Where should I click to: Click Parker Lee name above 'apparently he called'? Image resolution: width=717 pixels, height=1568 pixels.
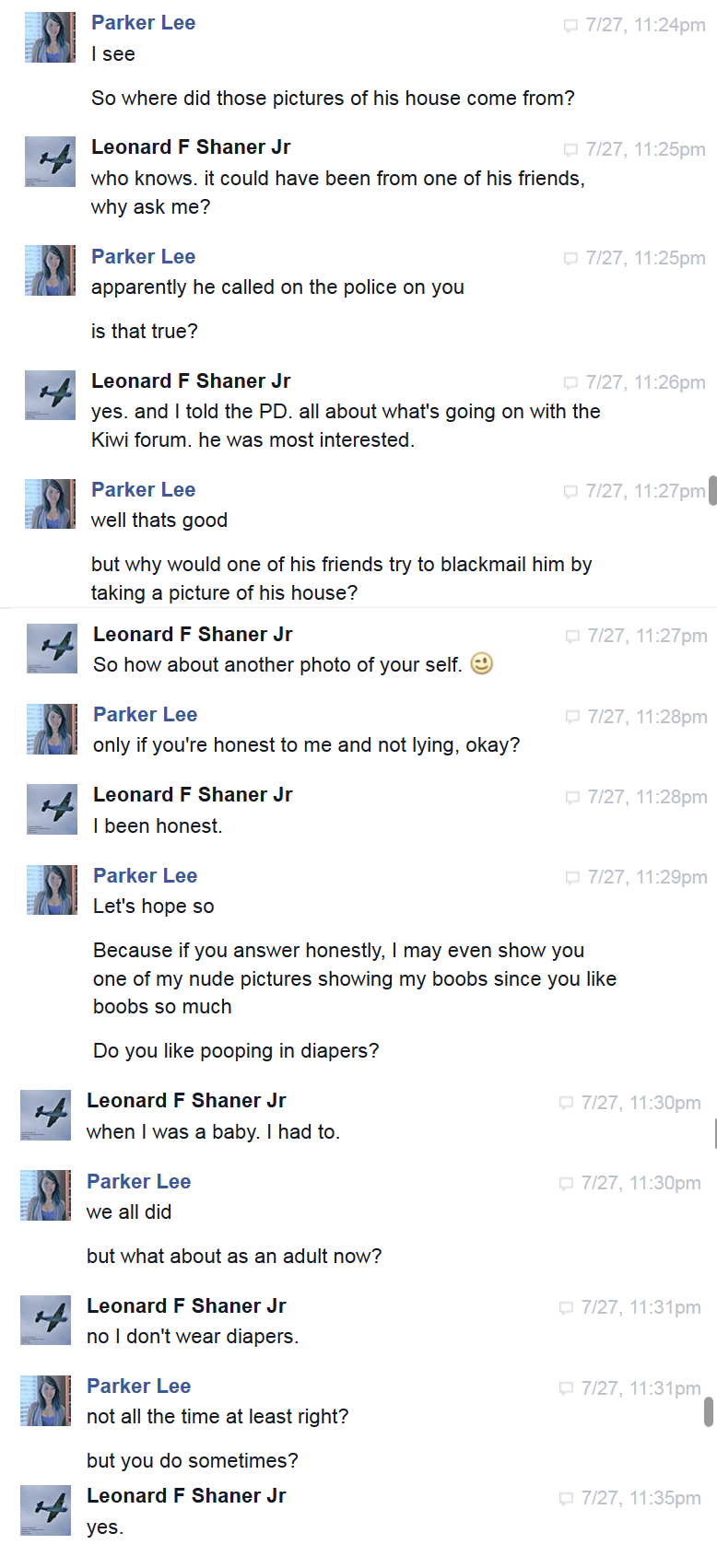143,257
